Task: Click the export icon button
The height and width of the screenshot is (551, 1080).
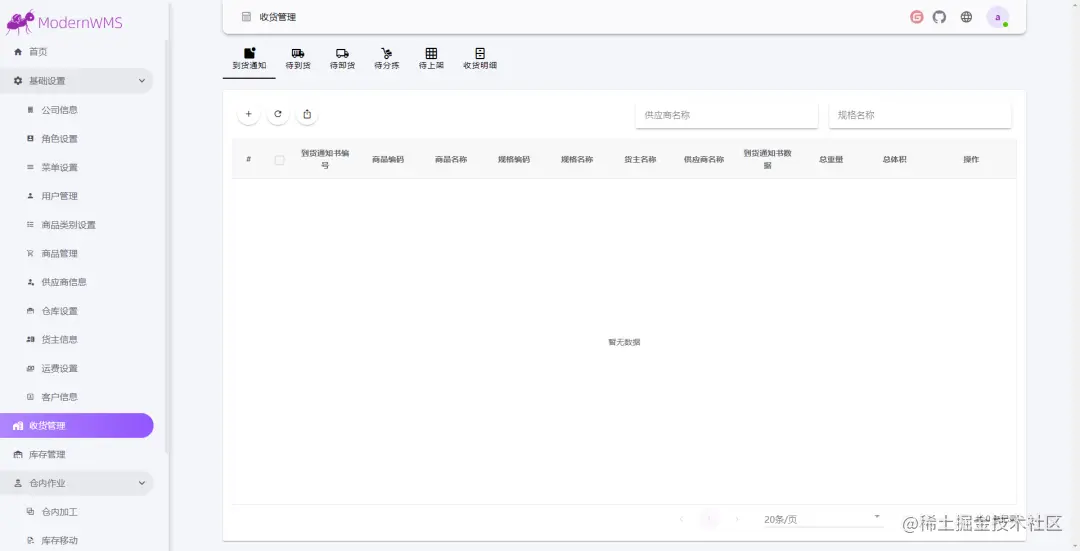Action: (307, 114)
